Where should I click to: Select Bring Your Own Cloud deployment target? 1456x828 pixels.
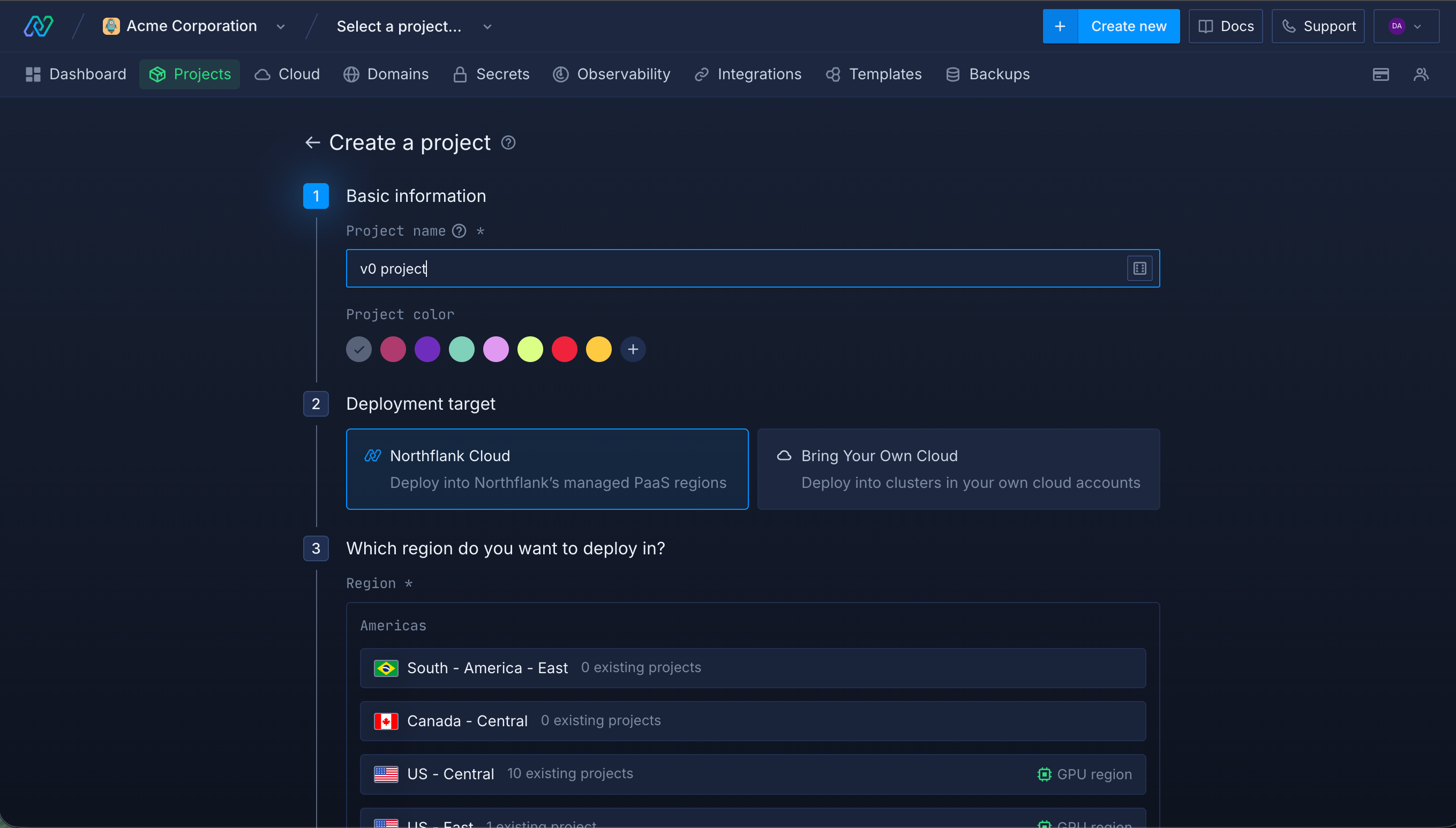[958, 469]
